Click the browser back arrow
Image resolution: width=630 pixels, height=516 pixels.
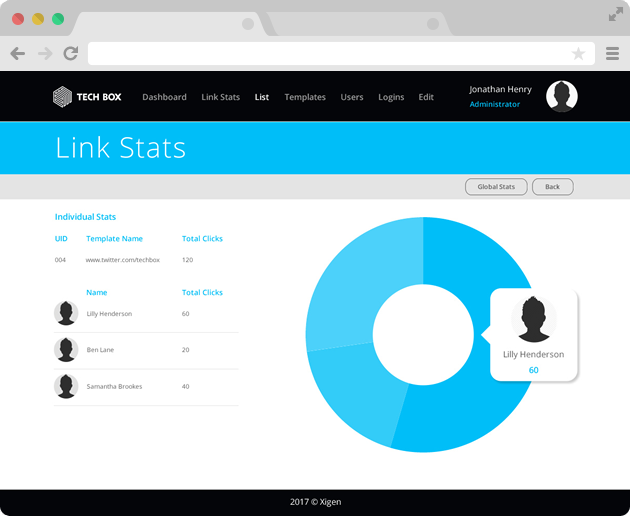pyautogui.click(x=18, y=54)
